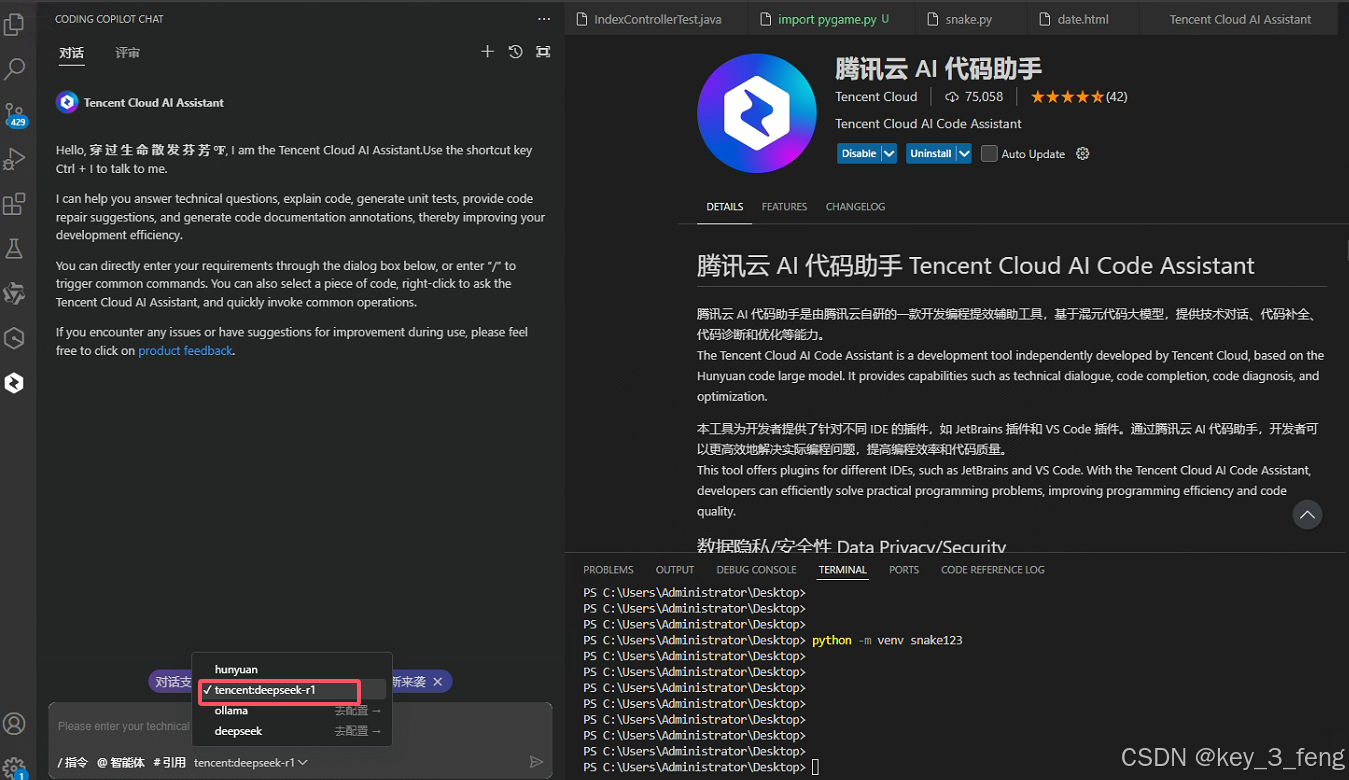Open the Explorer view in activity bar

click(14, 26)
